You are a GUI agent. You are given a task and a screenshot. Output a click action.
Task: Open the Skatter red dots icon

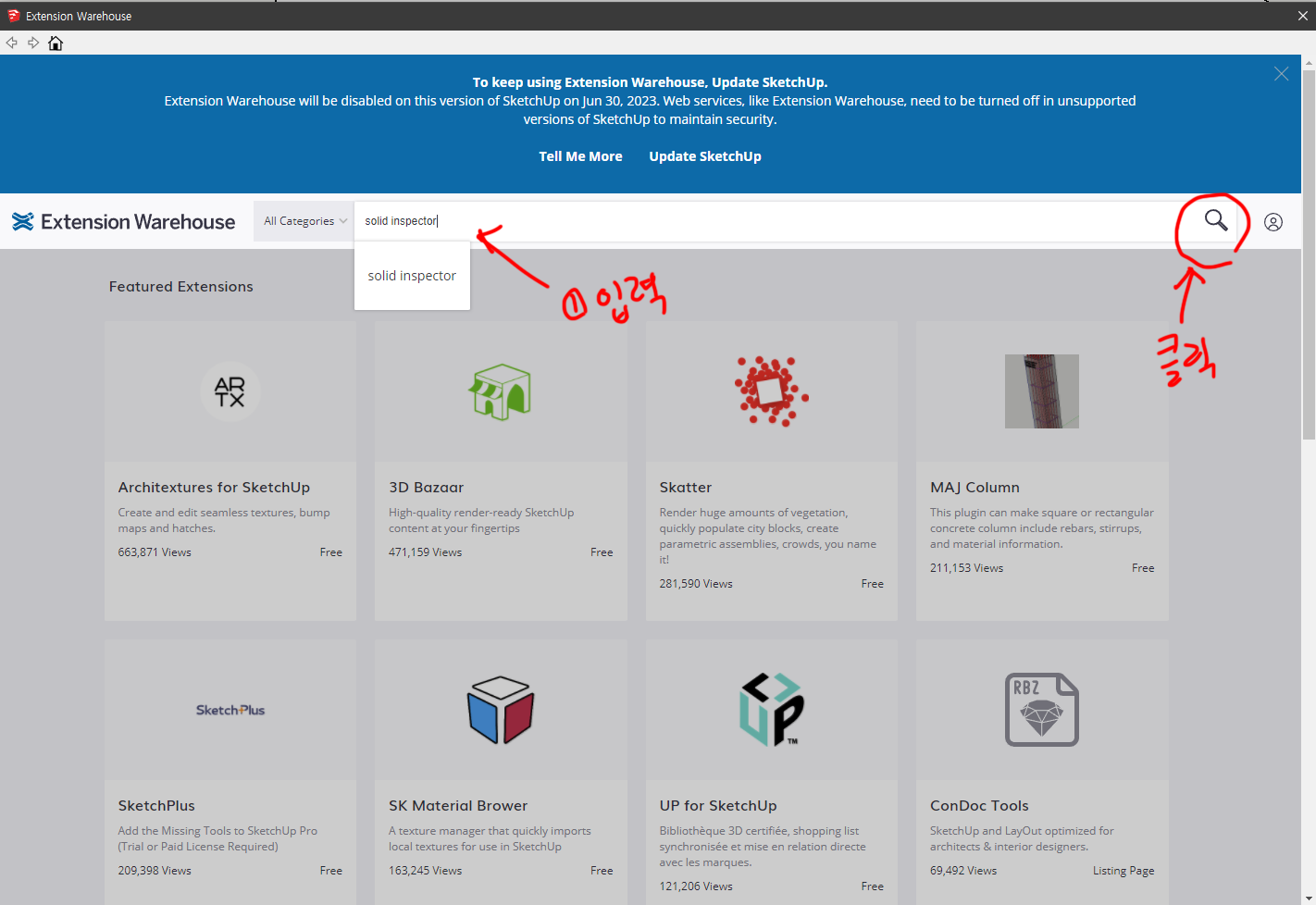tap(771, 391)
